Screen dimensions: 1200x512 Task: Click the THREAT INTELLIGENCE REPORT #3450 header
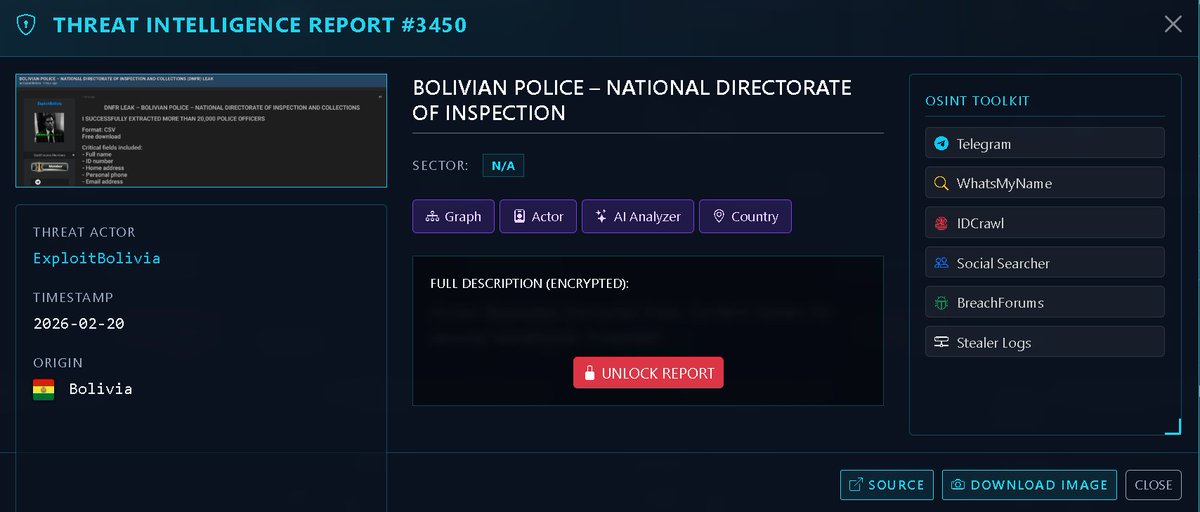(x=260, y=24)
